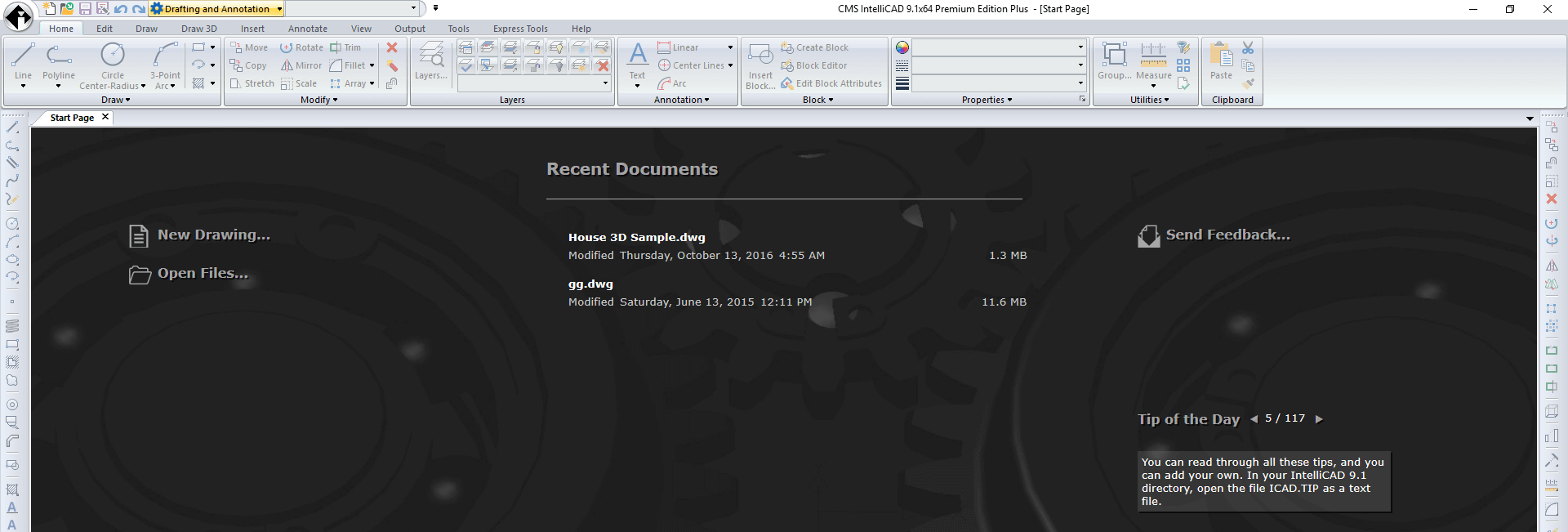The image size is (1568, 532).
Task: Select the Start Page document tab
Action: 72,118
